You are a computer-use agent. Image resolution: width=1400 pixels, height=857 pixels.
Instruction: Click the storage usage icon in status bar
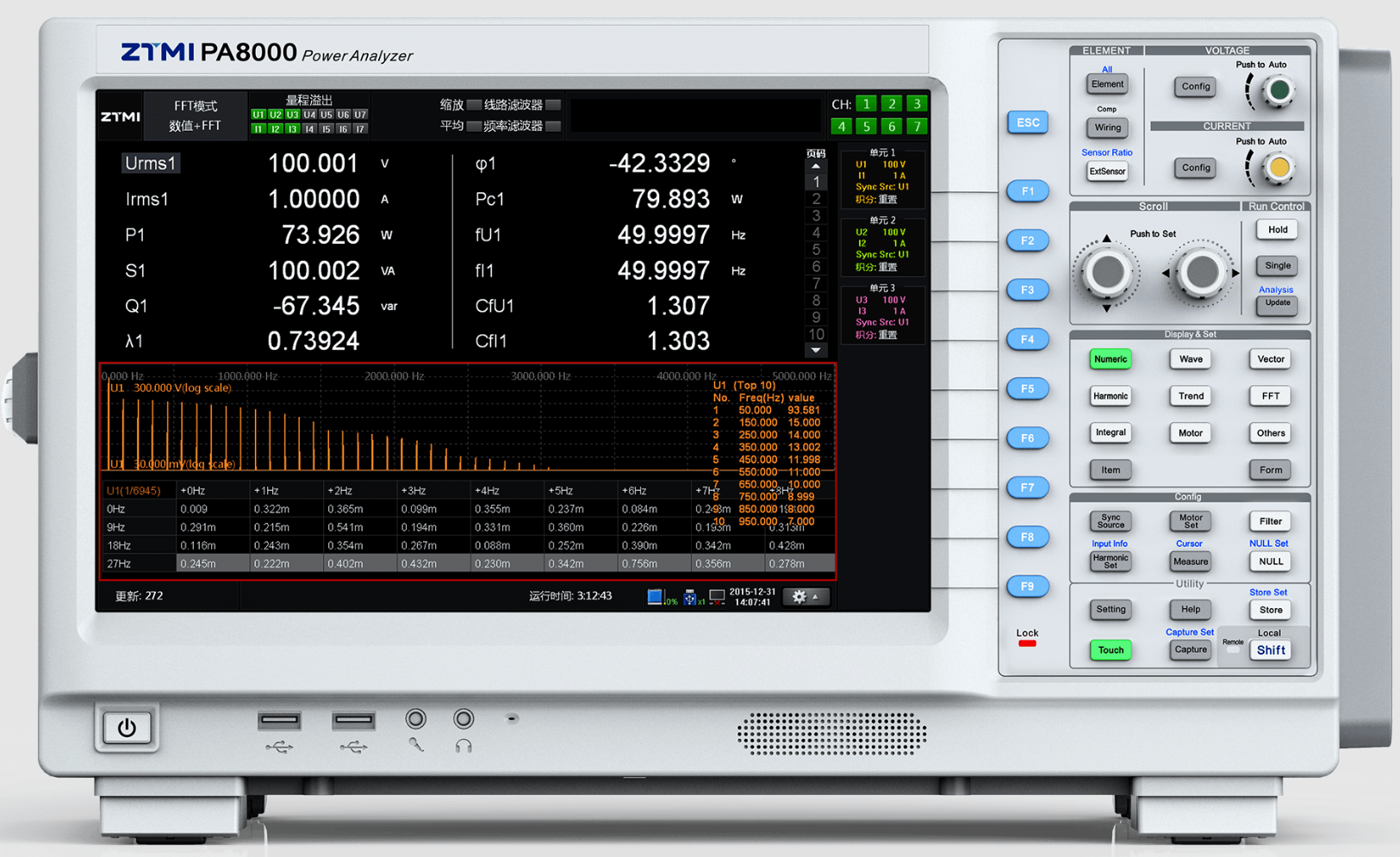point(655,596)
